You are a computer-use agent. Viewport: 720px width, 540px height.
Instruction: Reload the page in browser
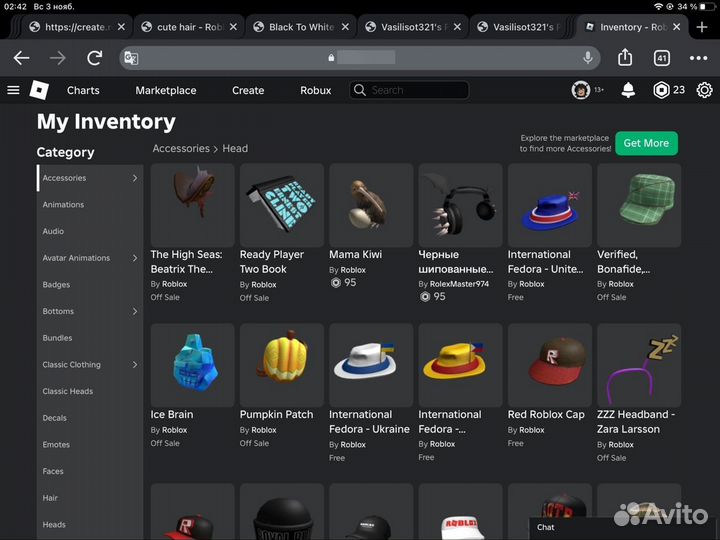pos(94,58)
